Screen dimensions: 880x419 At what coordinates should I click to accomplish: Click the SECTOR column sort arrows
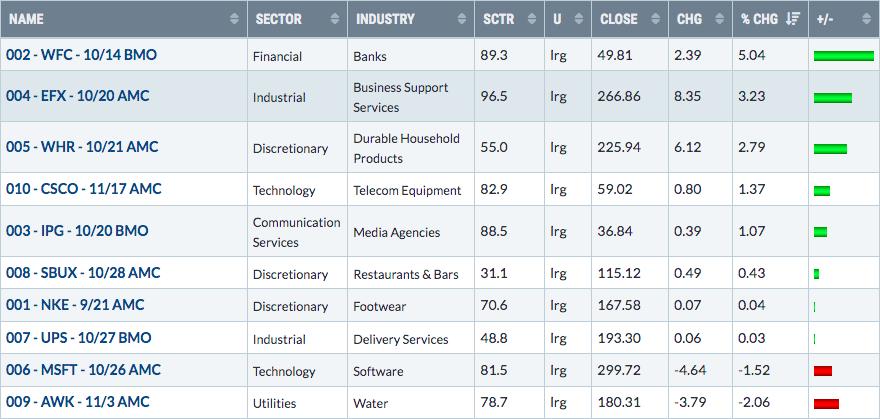335,19
